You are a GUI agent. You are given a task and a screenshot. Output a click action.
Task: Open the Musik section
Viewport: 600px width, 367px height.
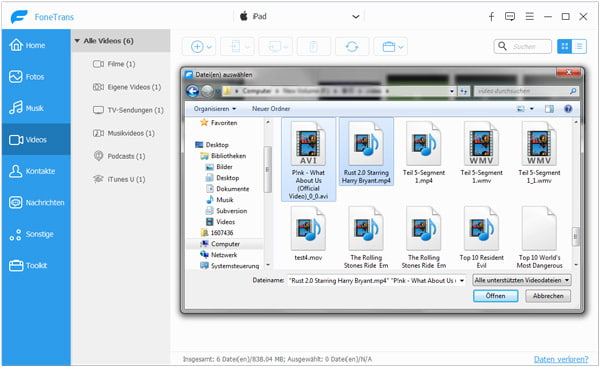pos(36,108)
